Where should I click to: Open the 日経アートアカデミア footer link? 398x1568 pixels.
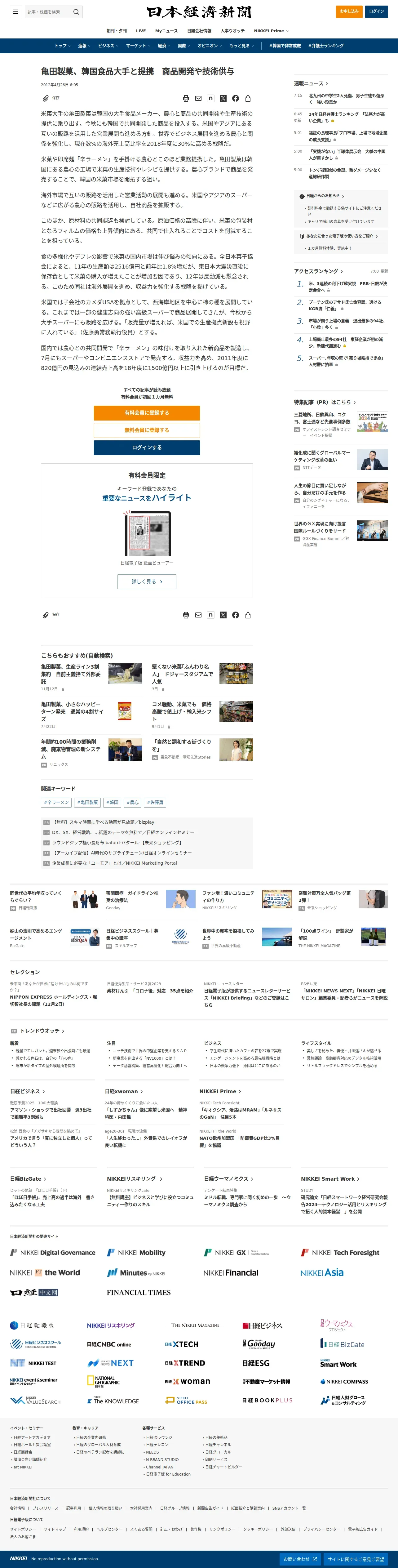tap(32, 1437)
